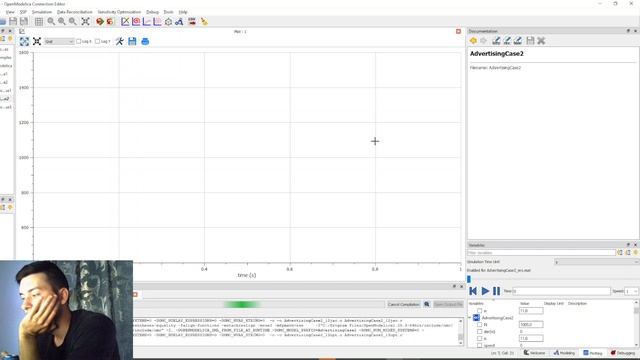Click Documentation back arrow icon
640x360 pixels.
(x=473, y=40)
